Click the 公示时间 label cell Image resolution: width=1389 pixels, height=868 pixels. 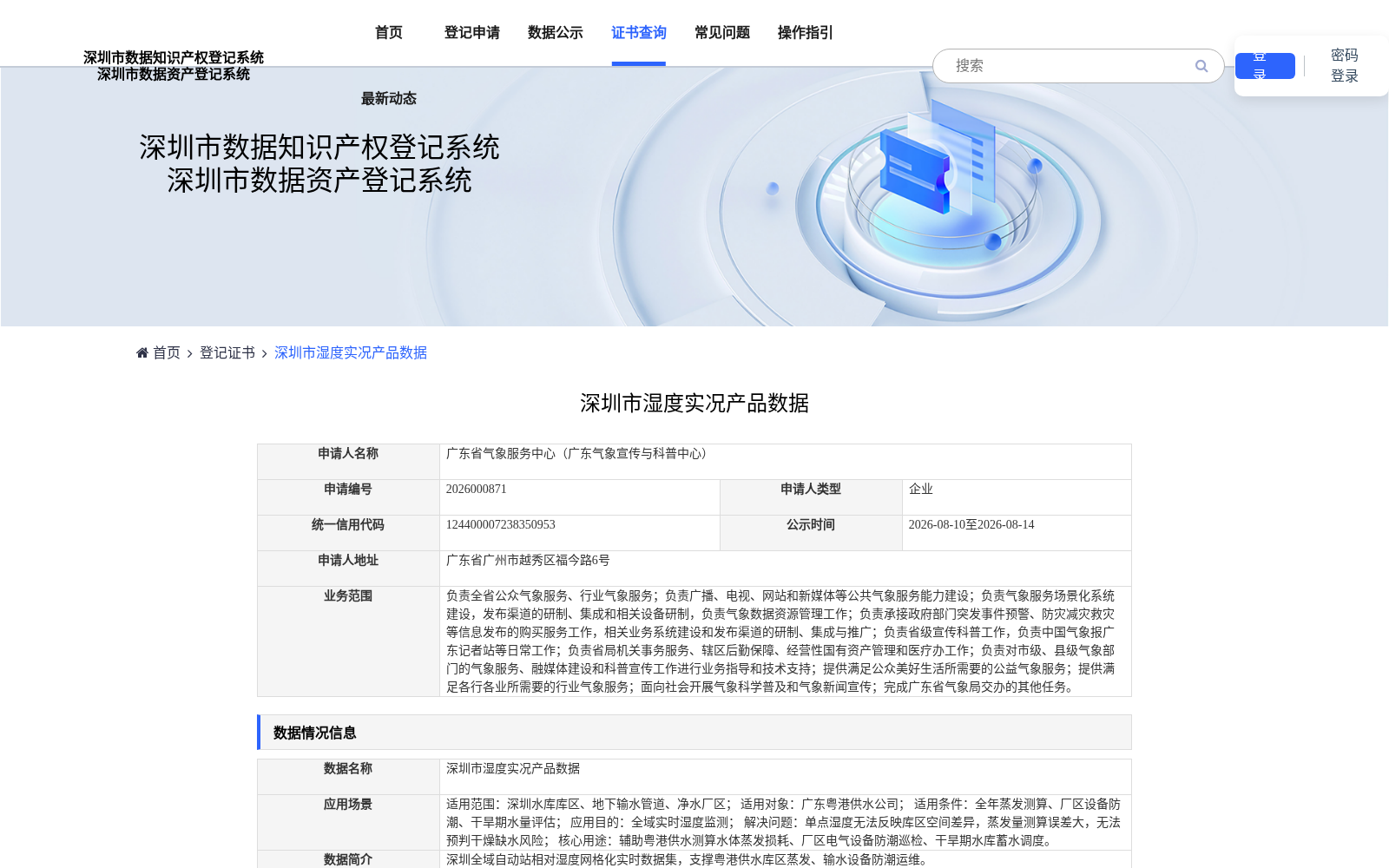(x=811, y=533)
